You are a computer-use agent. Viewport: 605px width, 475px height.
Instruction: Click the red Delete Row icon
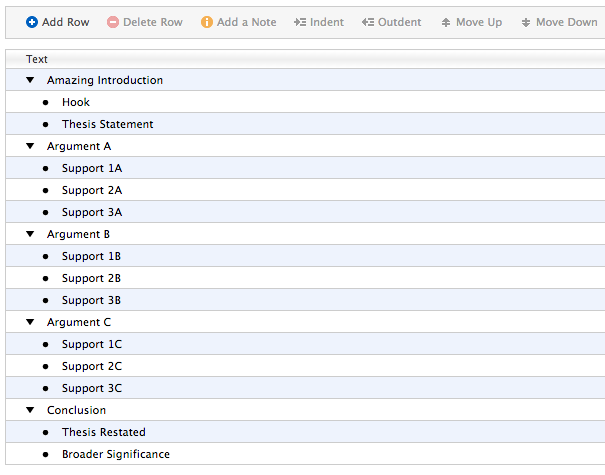[x=113, y=22]
